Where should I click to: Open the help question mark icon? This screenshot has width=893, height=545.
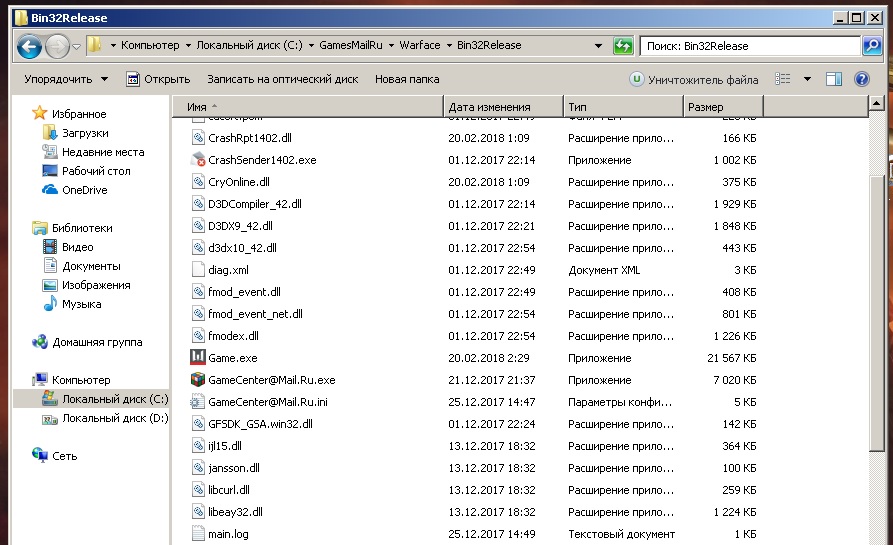tap(862, 79)
